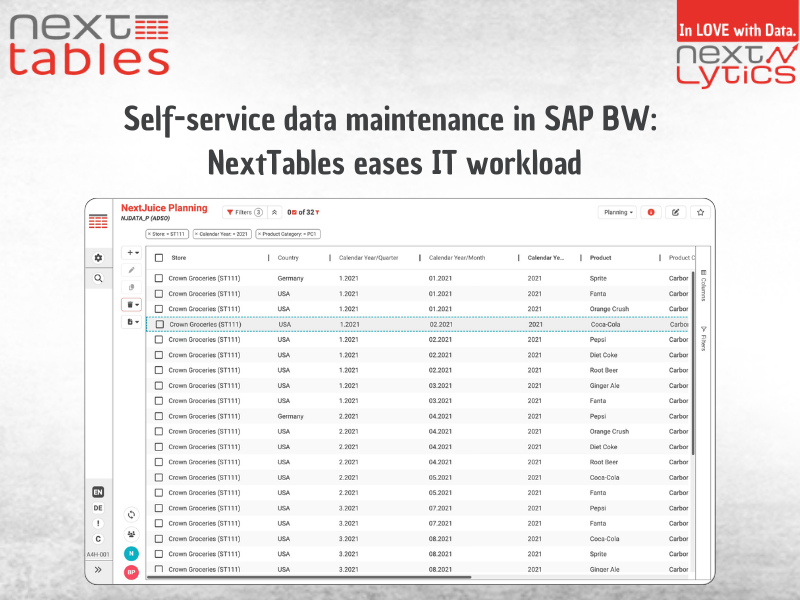Switch language to DE

98,508
